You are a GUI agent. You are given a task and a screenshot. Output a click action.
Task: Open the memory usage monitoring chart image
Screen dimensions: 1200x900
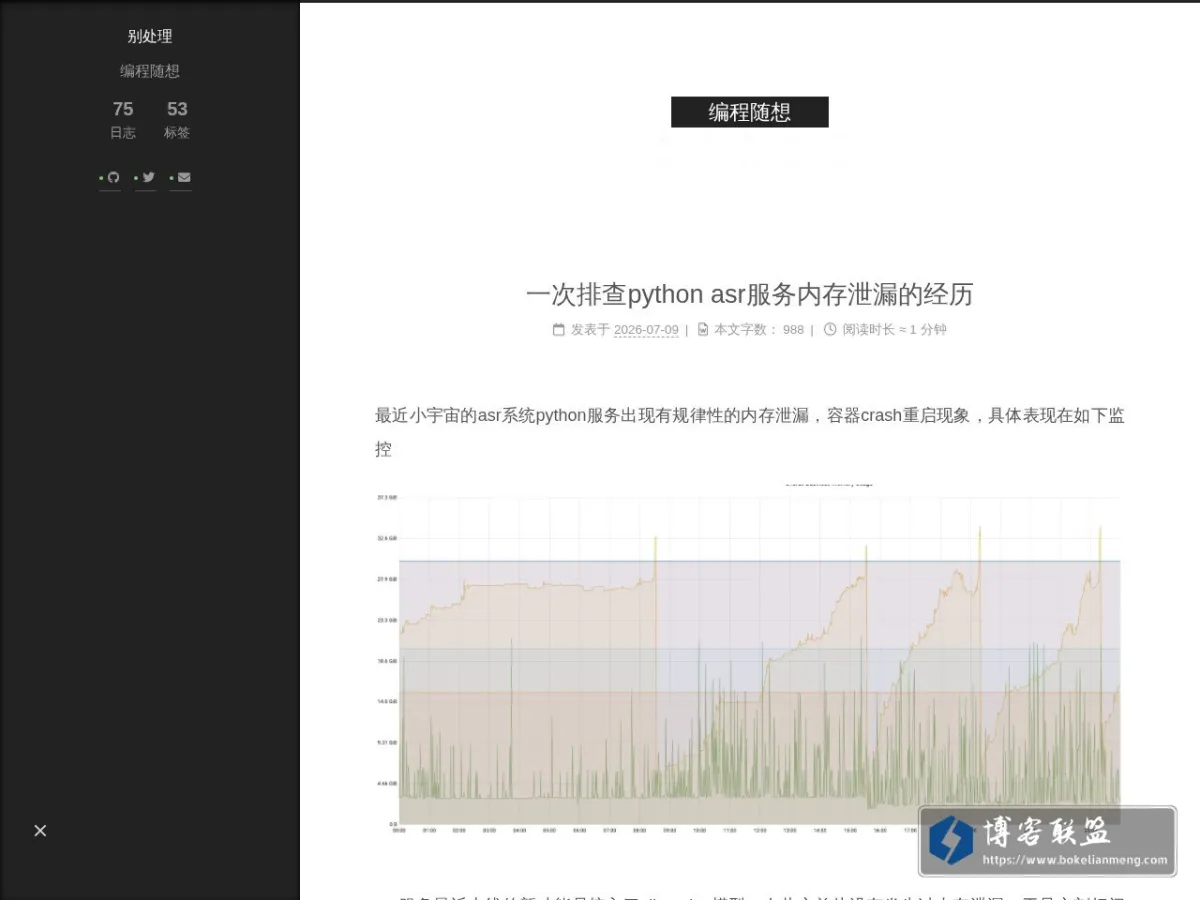point(750,658)
